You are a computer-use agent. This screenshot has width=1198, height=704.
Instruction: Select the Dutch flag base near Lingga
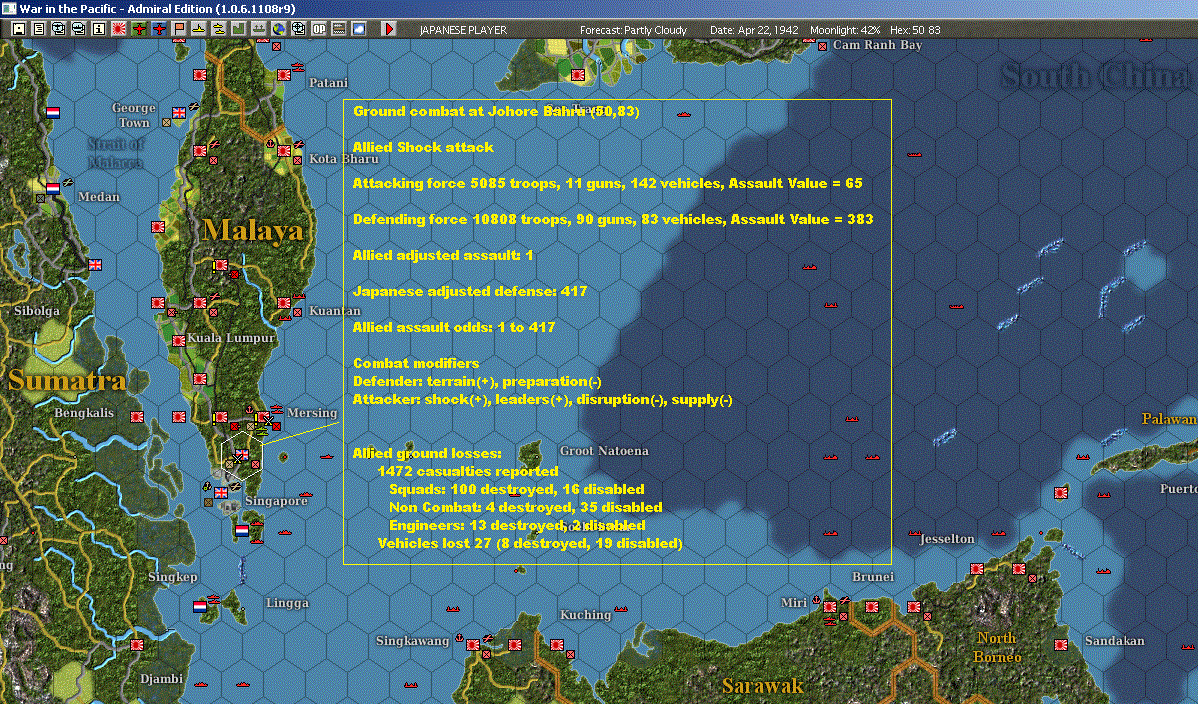click(x=199, y=607)
